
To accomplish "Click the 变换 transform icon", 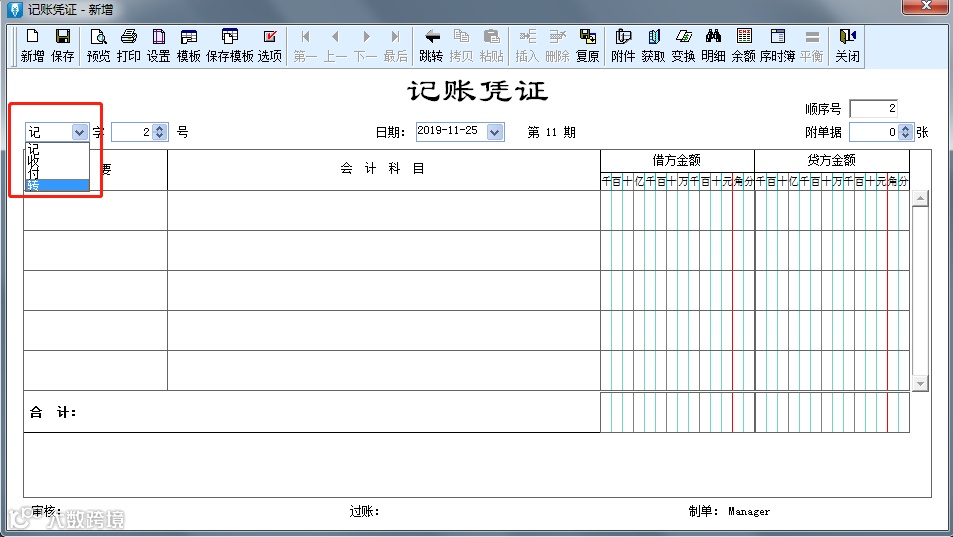I will coord(683,46).
